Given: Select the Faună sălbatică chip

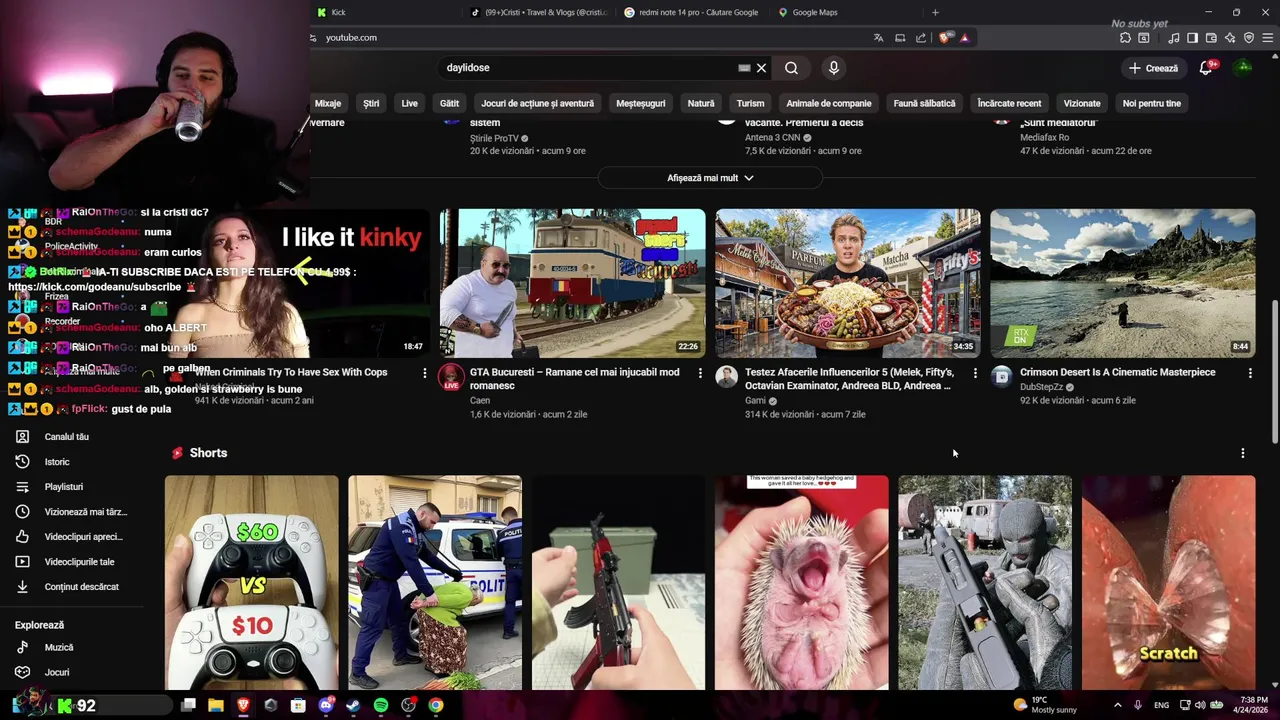Looking at the screenshot, I should (x=924, y=103).
